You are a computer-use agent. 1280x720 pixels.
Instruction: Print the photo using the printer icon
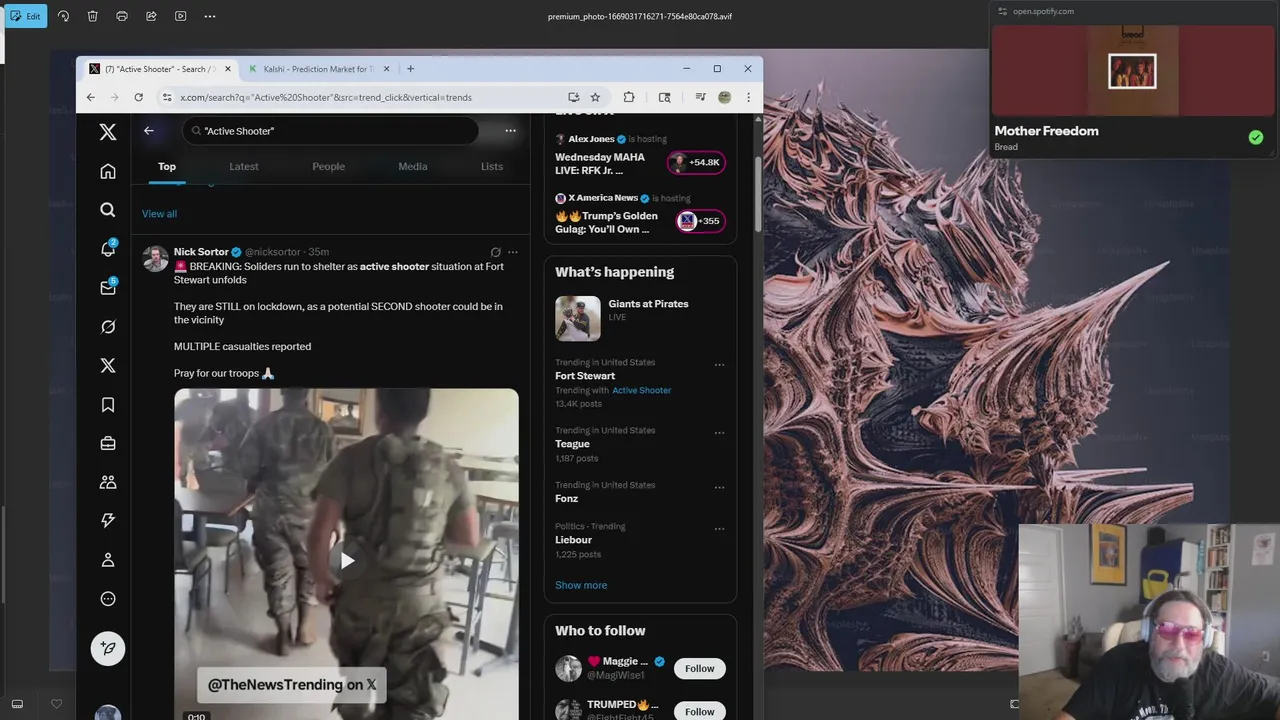click(x=122, y=16)
